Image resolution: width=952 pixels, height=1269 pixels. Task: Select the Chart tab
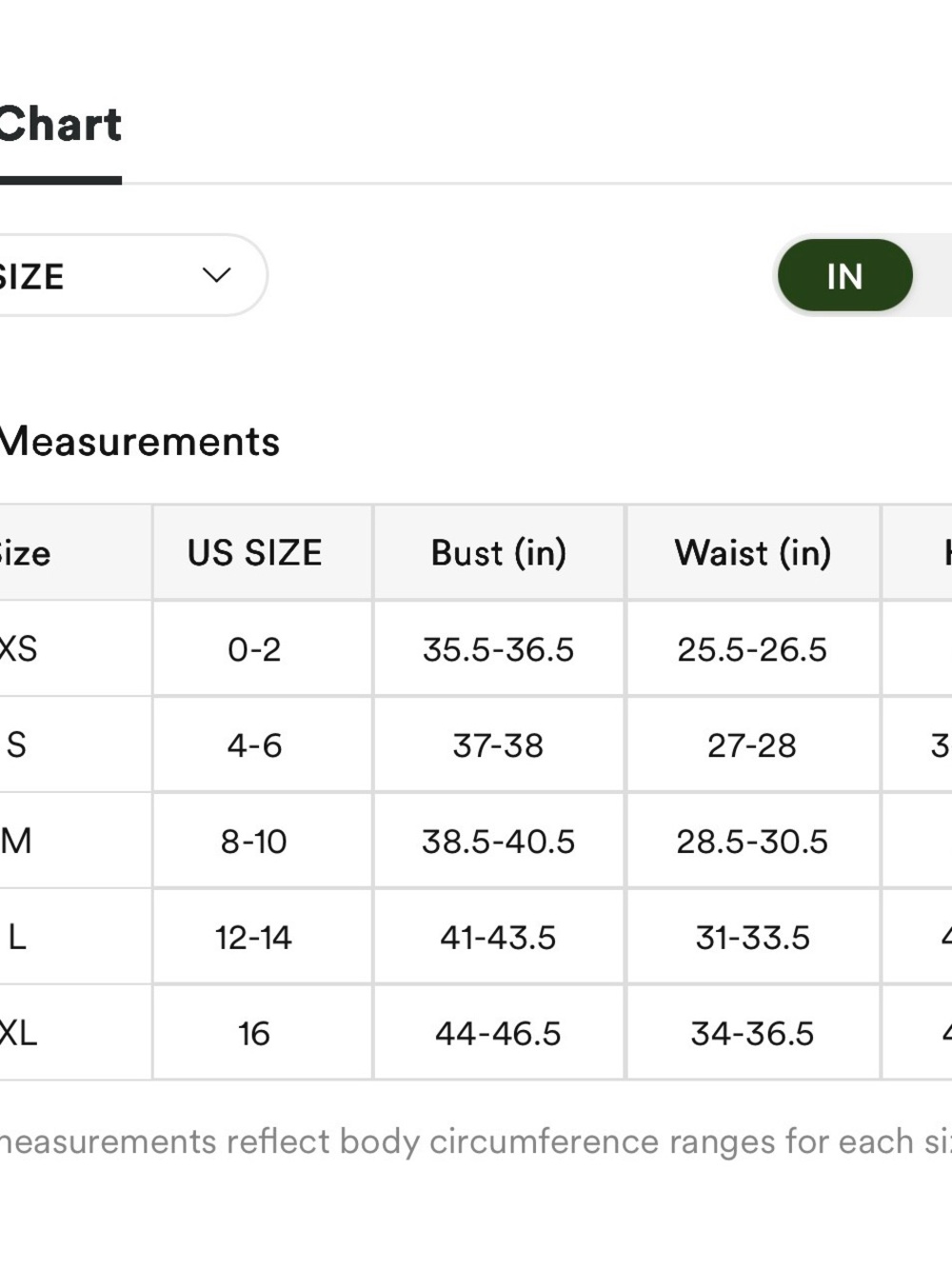click(x=60, y=125)
